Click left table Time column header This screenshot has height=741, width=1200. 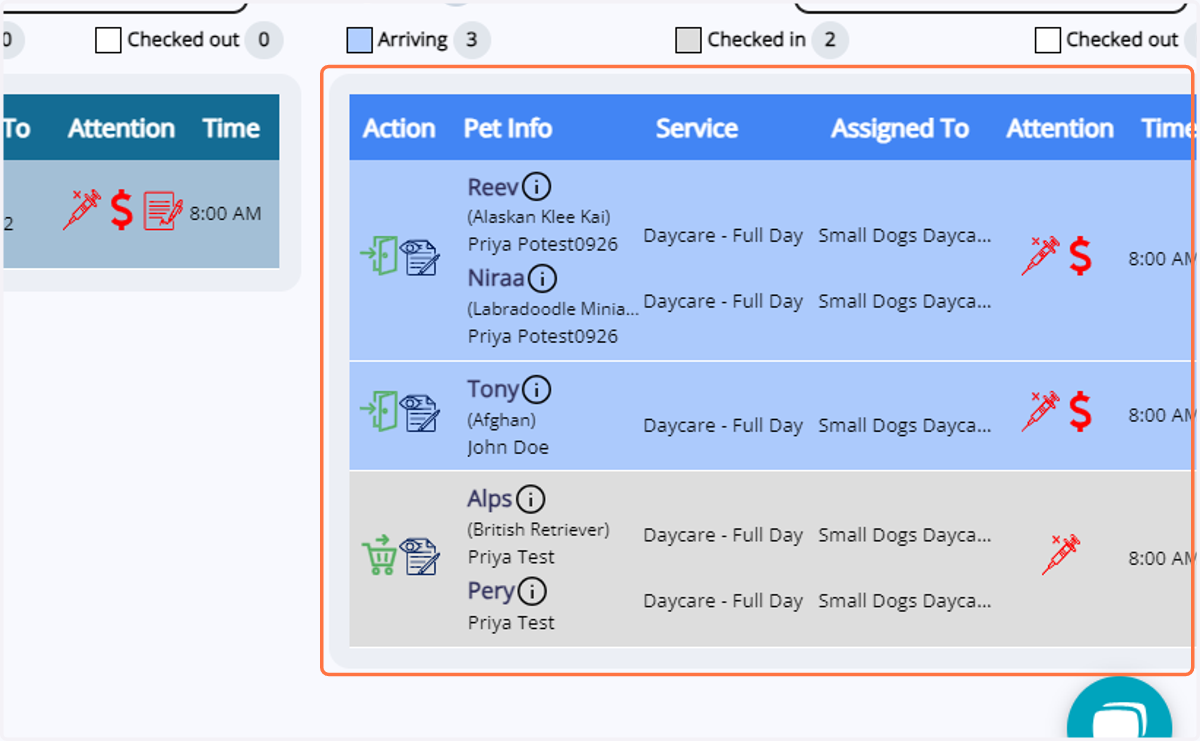pyautogui.click(x=231, y=128)
